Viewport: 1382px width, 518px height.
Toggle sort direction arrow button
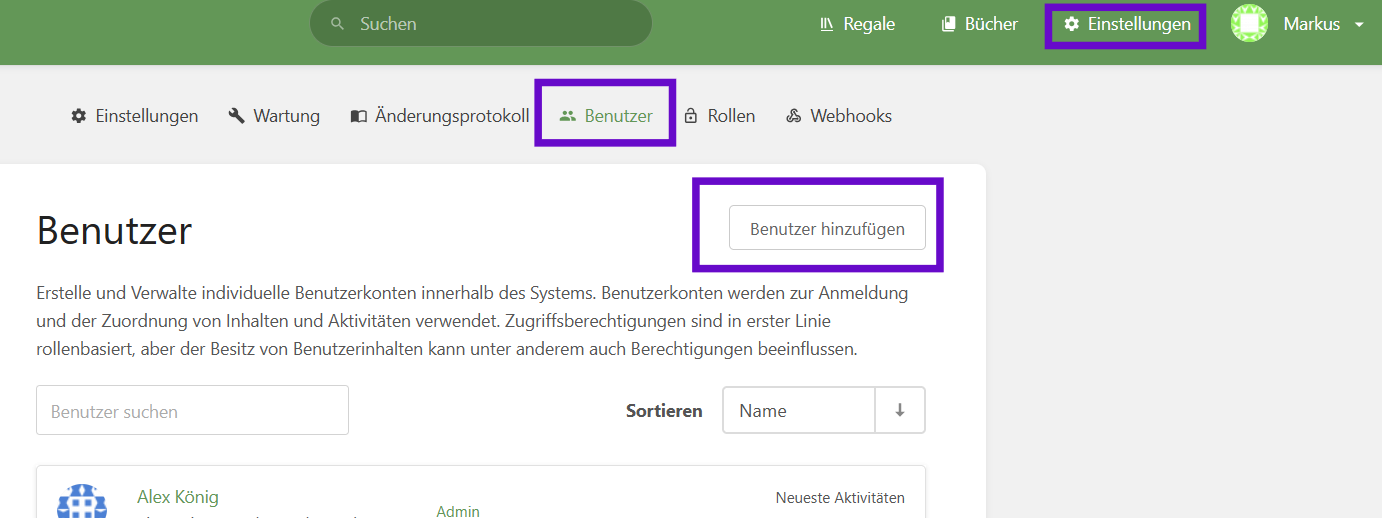pos(900,410)
